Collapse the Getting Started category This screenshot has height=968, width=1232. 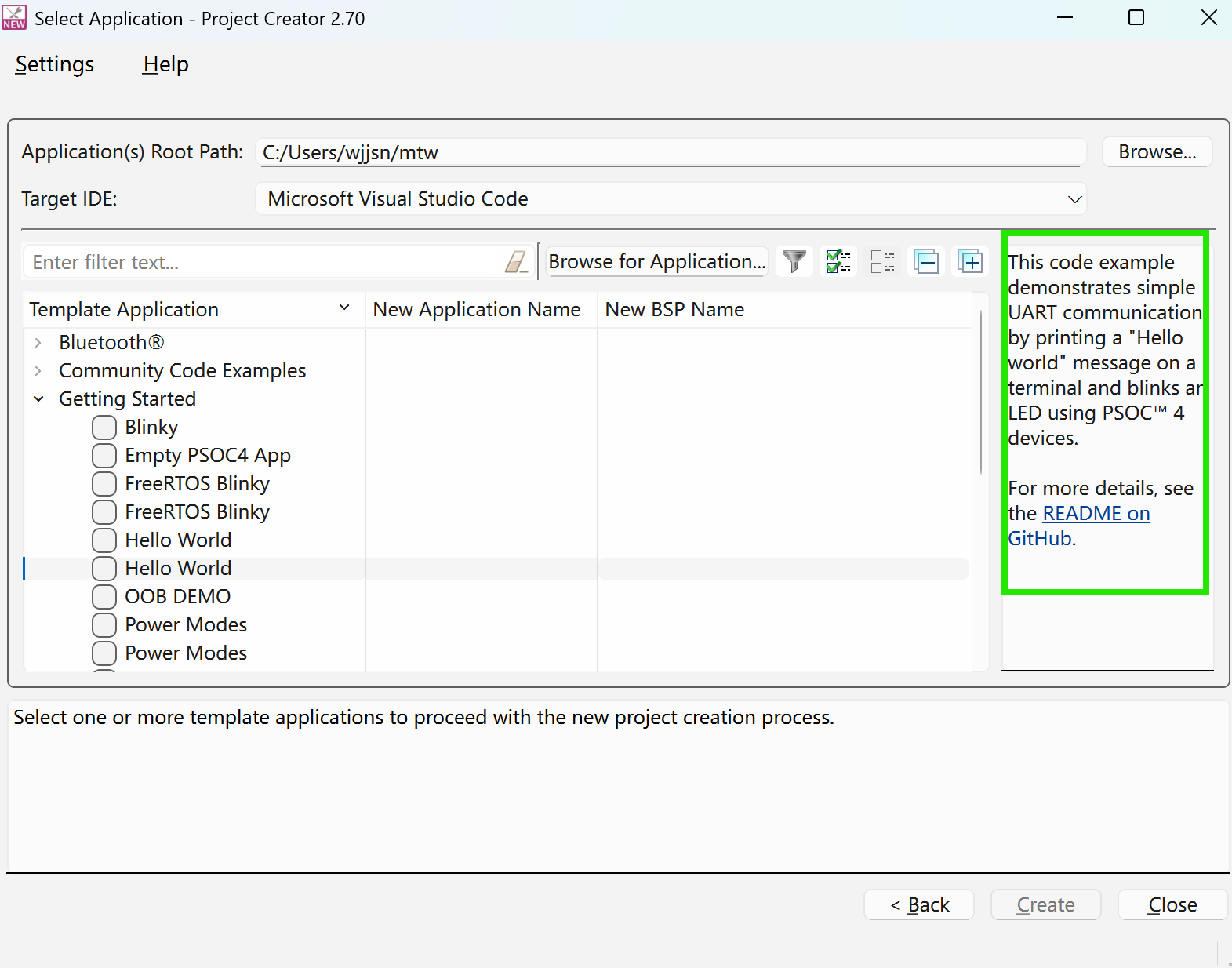[38, 399]
